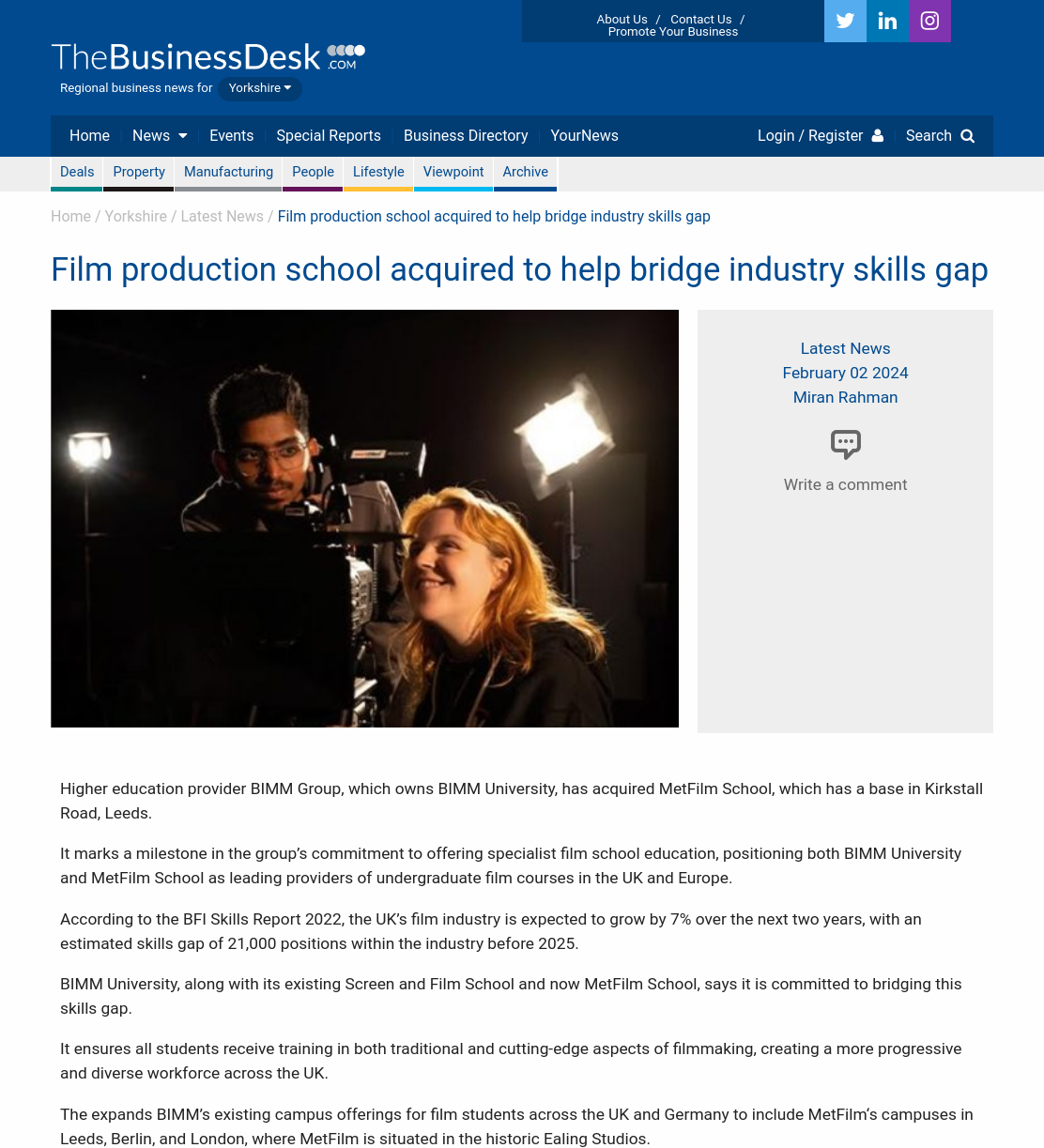Open the Instagram social icon
This screenshot has height=1148, width=1044.
(929, 21)
